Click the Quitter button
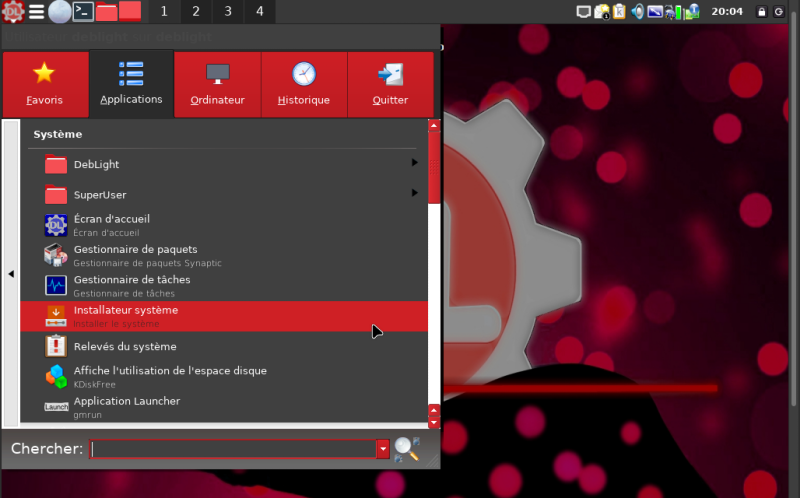 coord(390,84)
